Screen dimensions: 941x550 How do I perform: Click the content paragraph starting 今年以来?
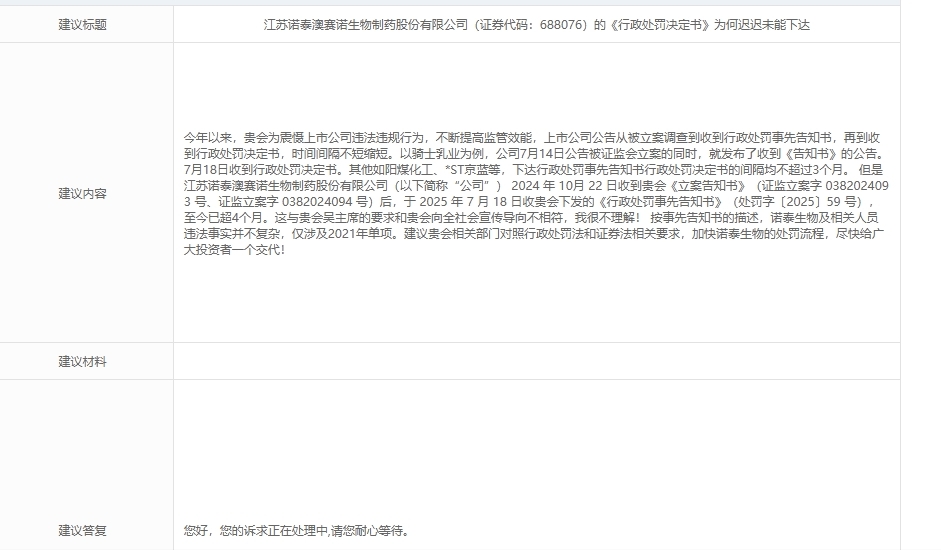click(x=536, y=193)
